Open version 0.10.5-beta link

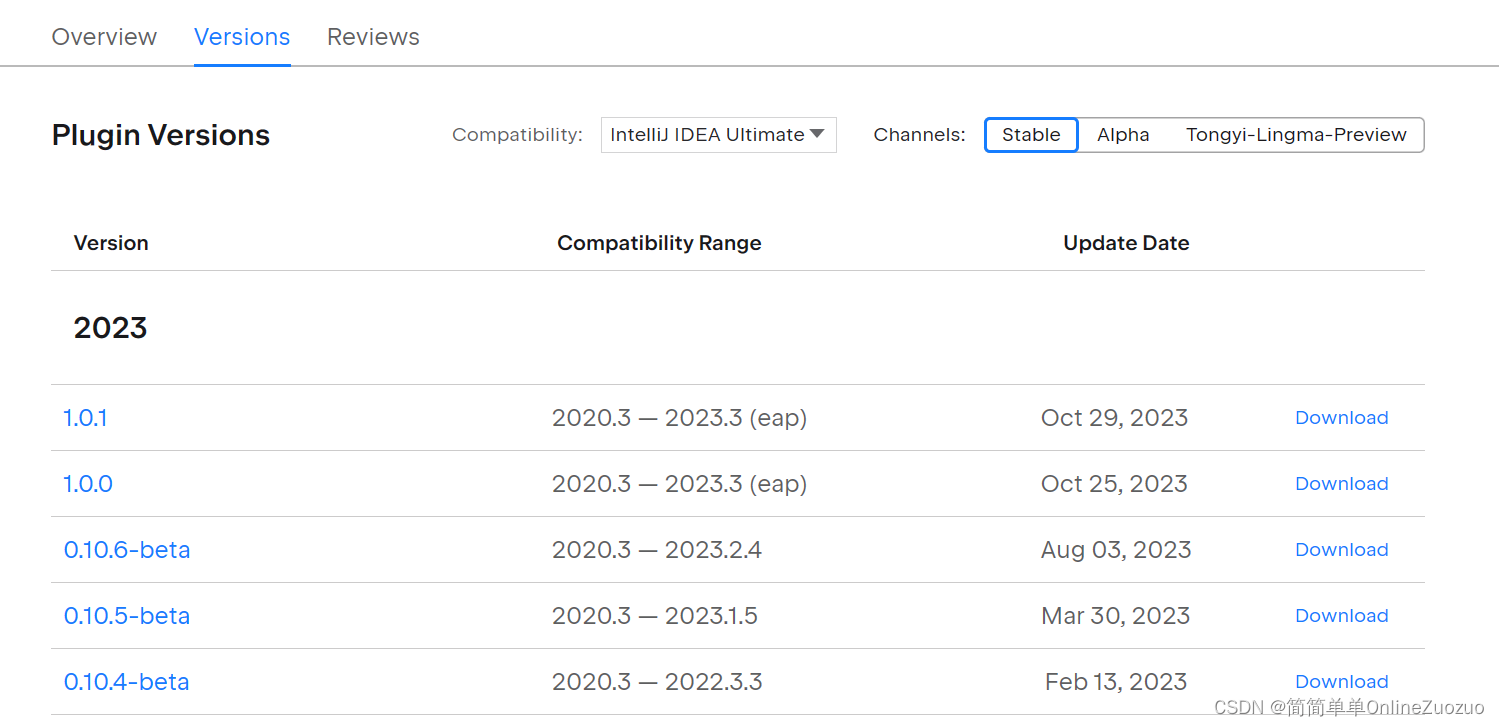127,616
